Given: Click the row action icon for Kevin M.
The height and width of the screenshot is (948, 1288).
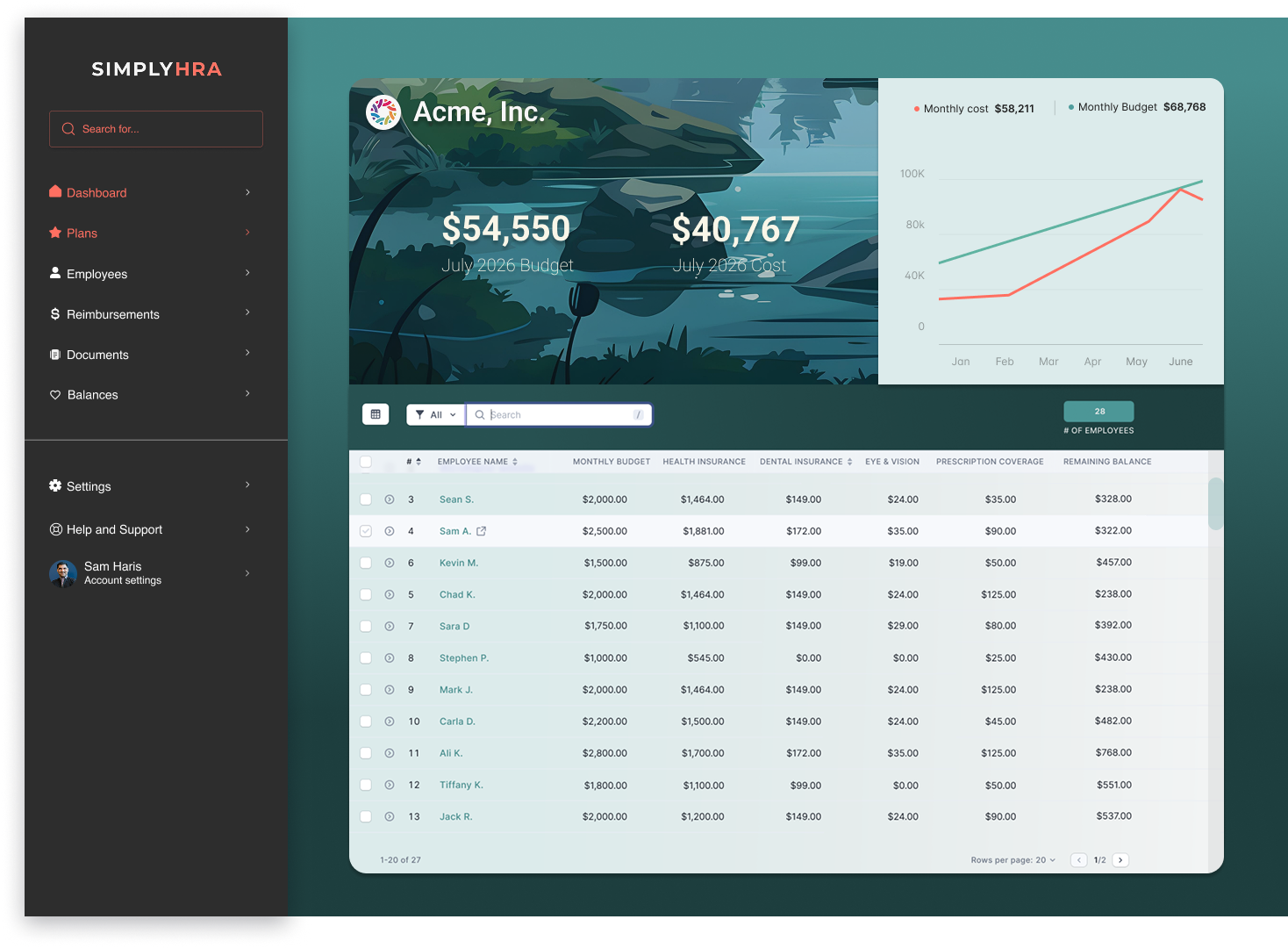Looking at the screenshot, I should pyautogui.click(x=390, y=563).
